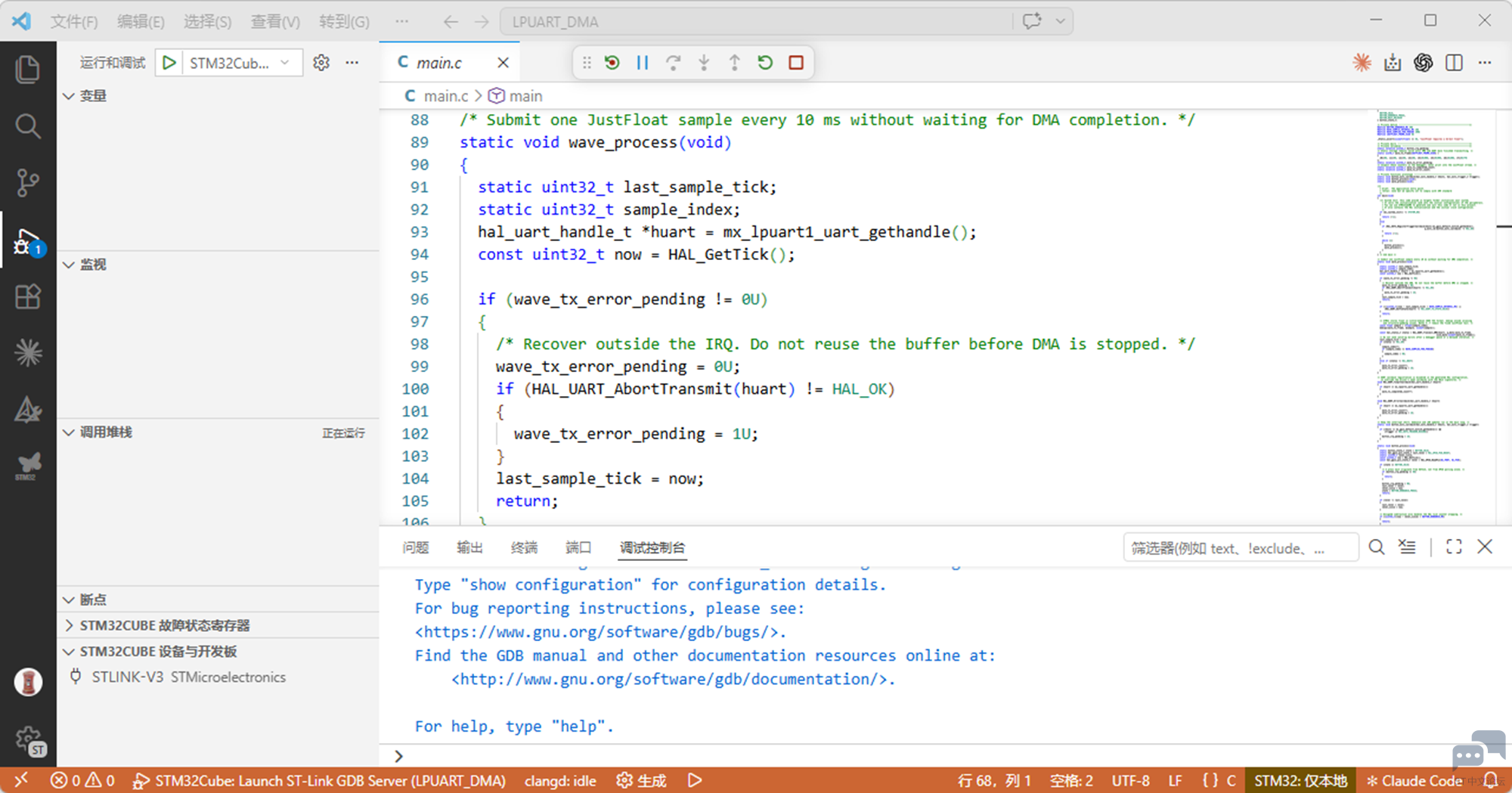1512x793 pixels.
Task: Close the bottom panel
Action: click(1485, 547)
